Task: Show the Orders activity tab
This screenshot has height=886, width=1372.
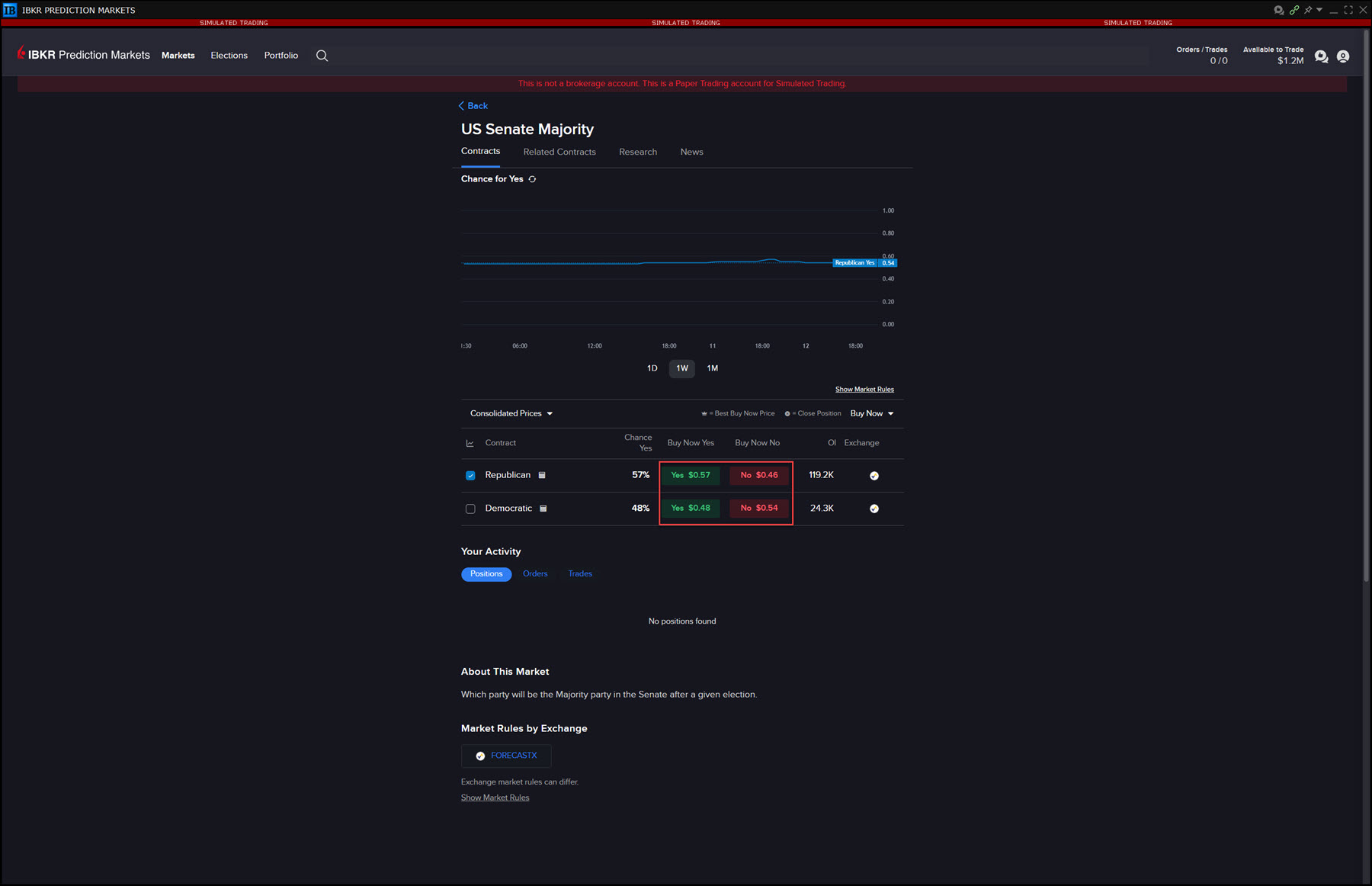Action: click(x=535, y=574)
